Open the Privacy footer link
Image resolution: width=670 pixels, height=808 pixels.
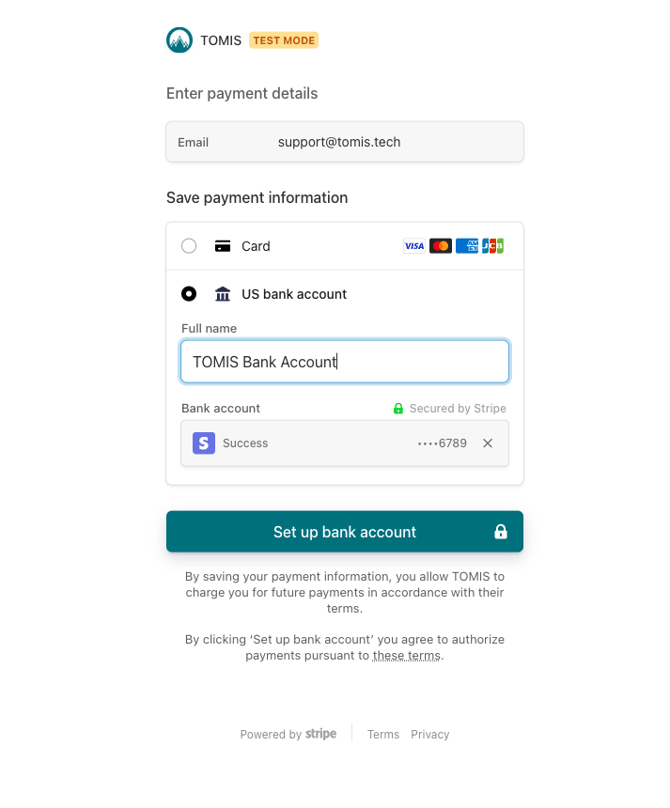(x=430, y=735)
